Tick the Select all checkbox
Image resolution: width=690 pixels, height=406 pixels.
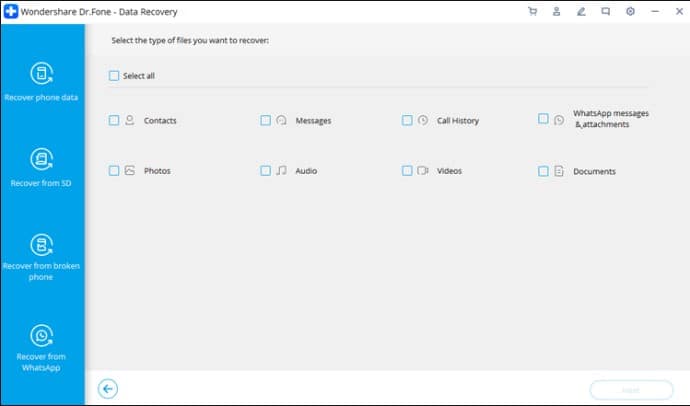point(114,76)
